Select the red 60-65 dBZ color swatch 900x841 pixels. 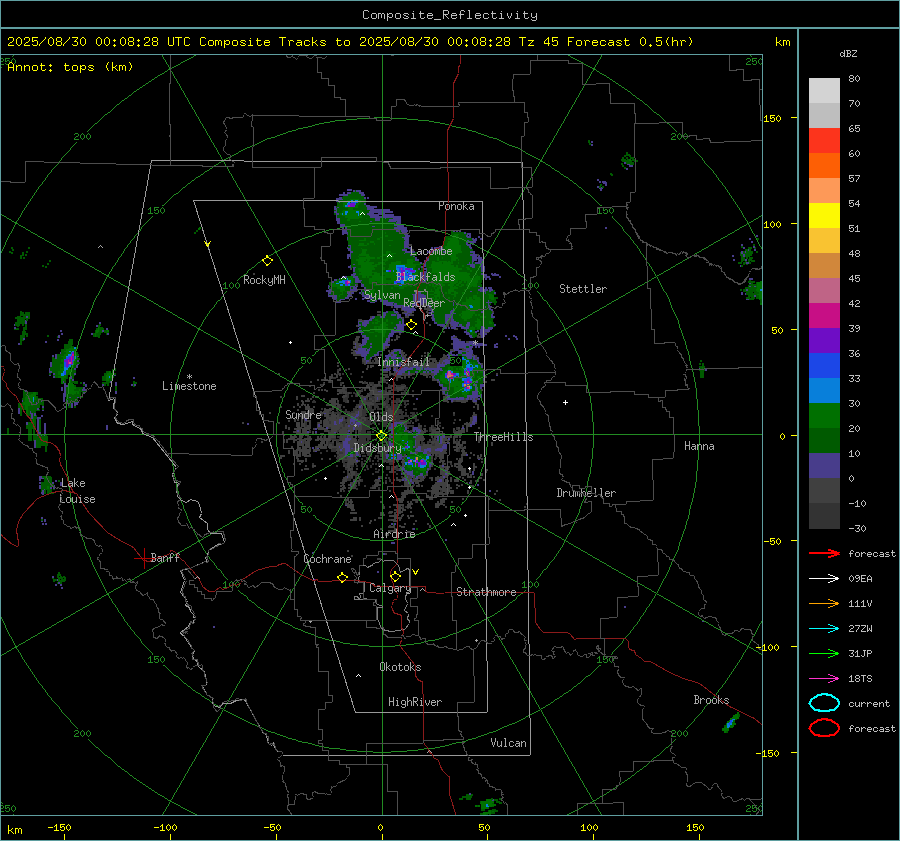(x=824, y=141)
